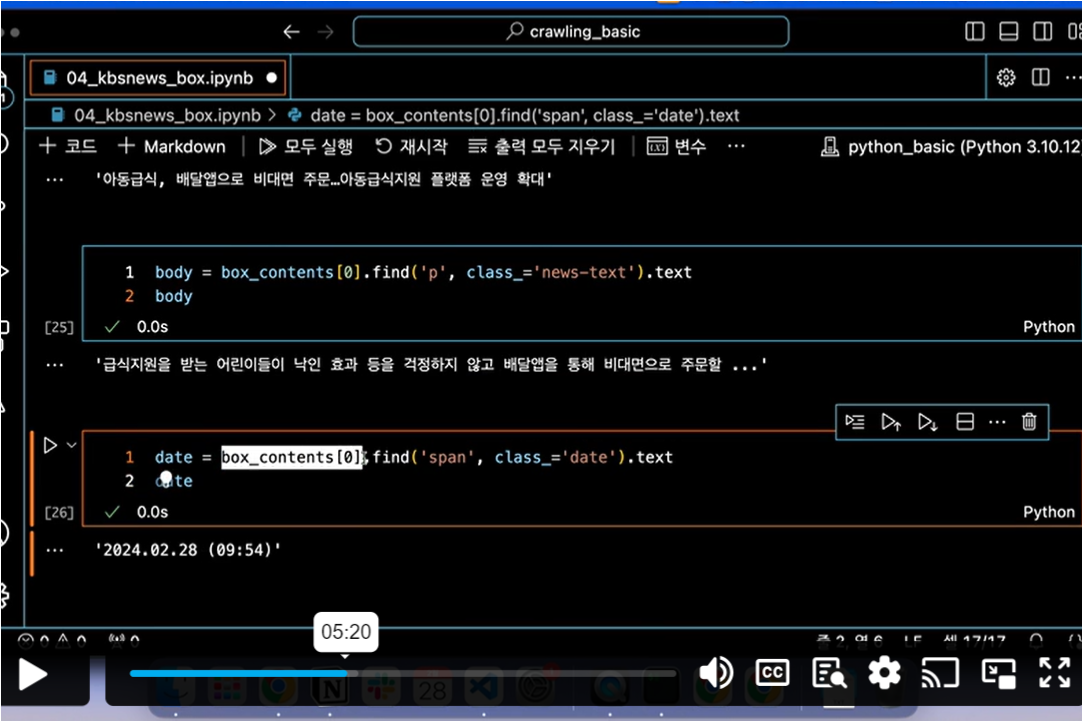Seek along the video progress bar
This screenshot has width=1083, height=722.
403,673
